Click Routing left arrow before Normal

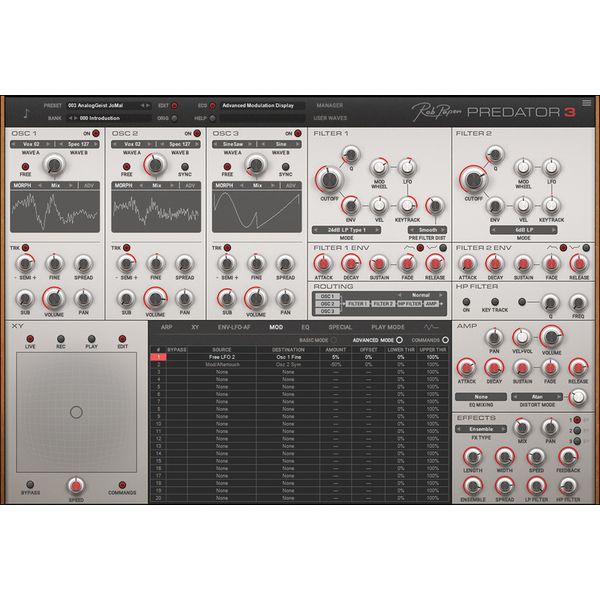pos(400,295)
